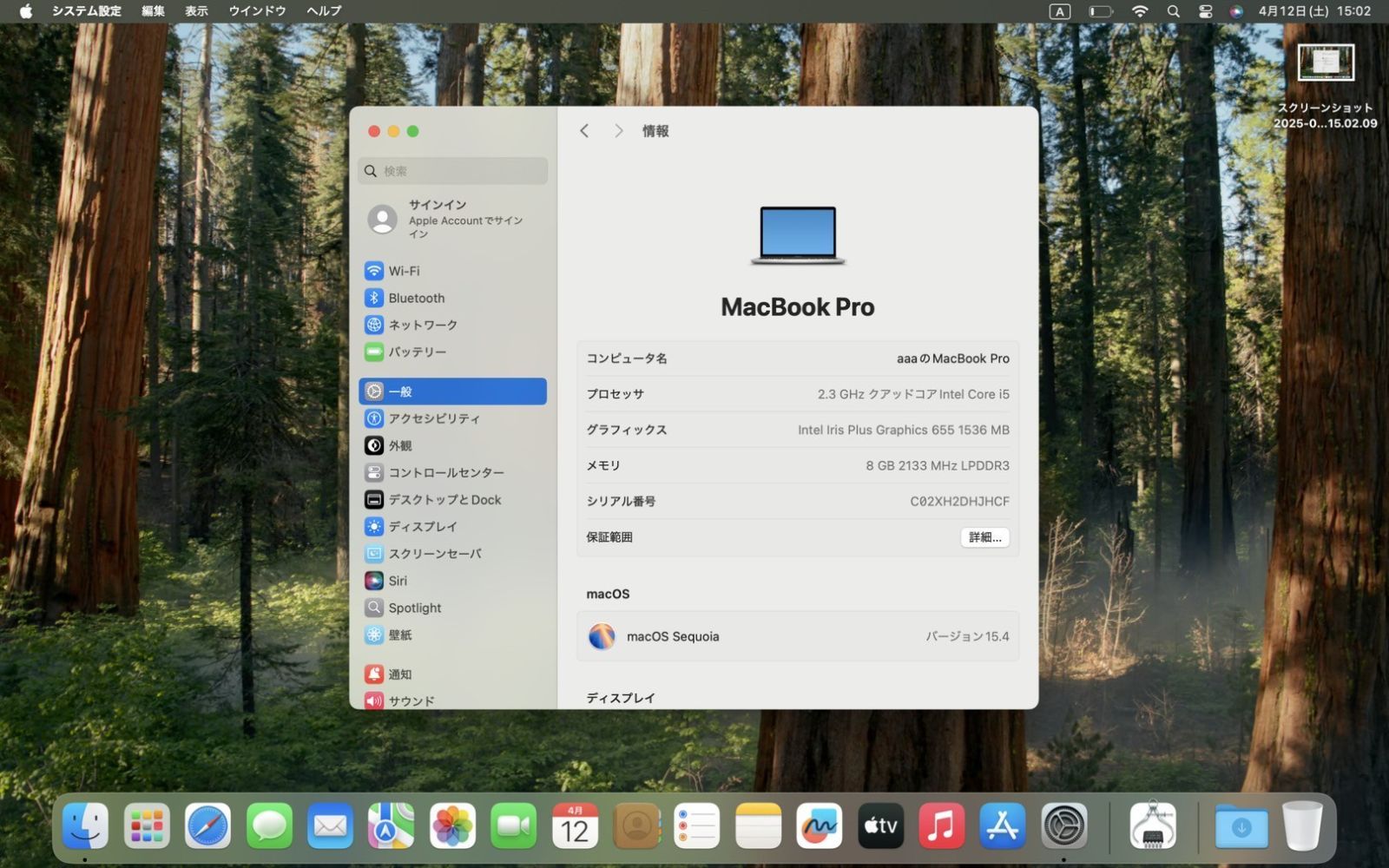The image size is (1389, 868).
Task: Open Calendar from the Dock
Action: [x=575, y=825]
